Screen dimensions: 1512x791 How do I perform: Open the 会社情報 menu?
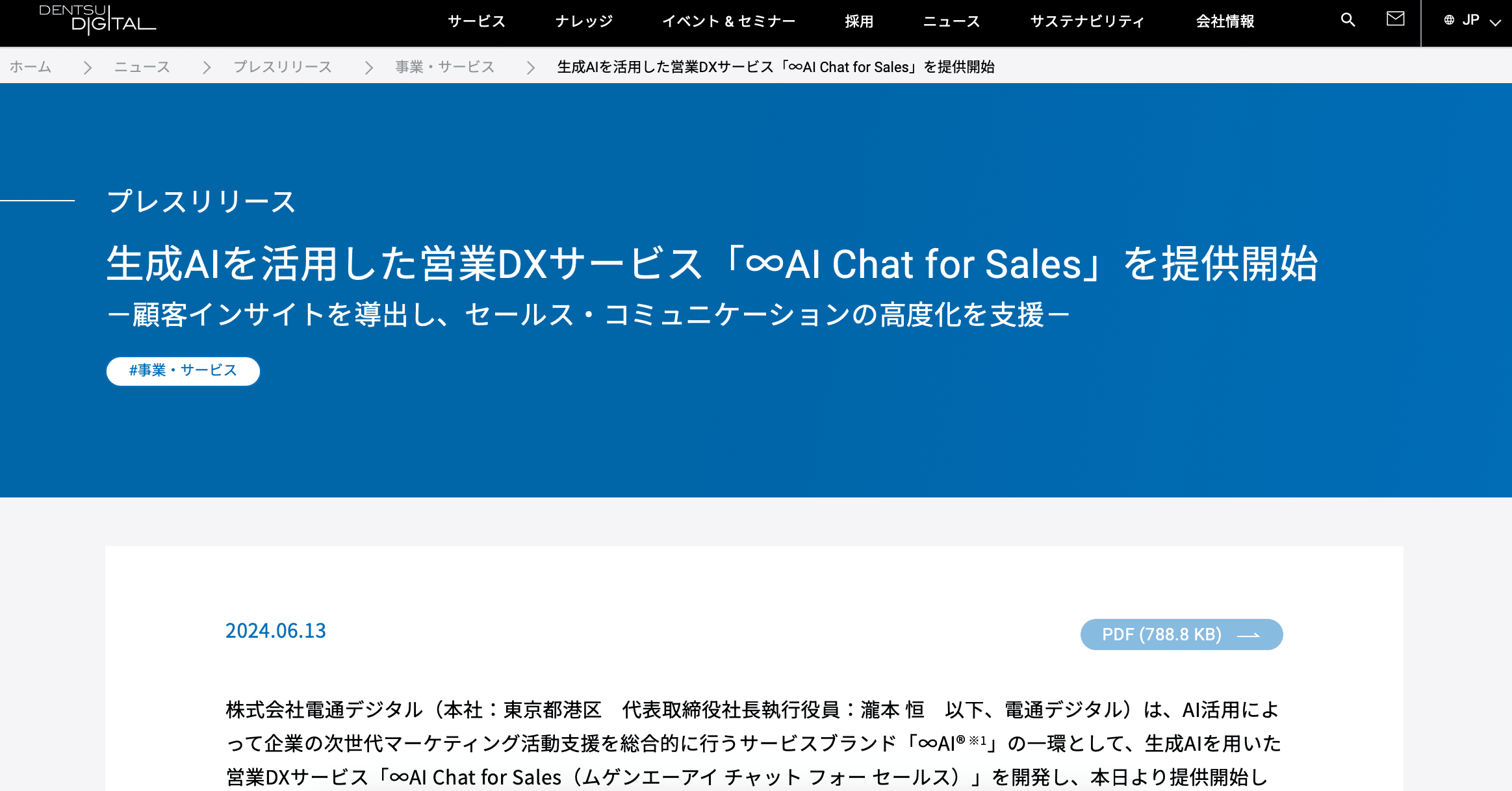pyautogui.click(x=1225, y=21)
